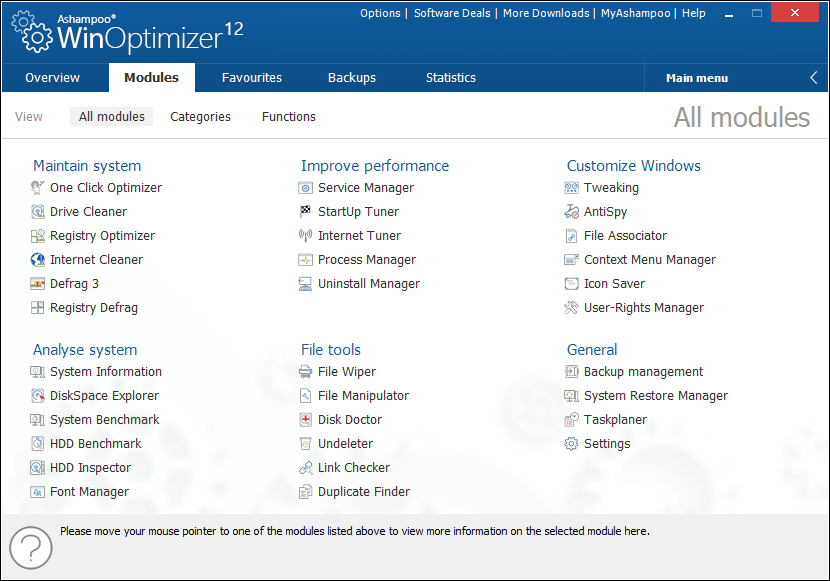This screenshot has width=830, height=581.
Task: Click the Analyse system heading
Action: tap(85, 350)
